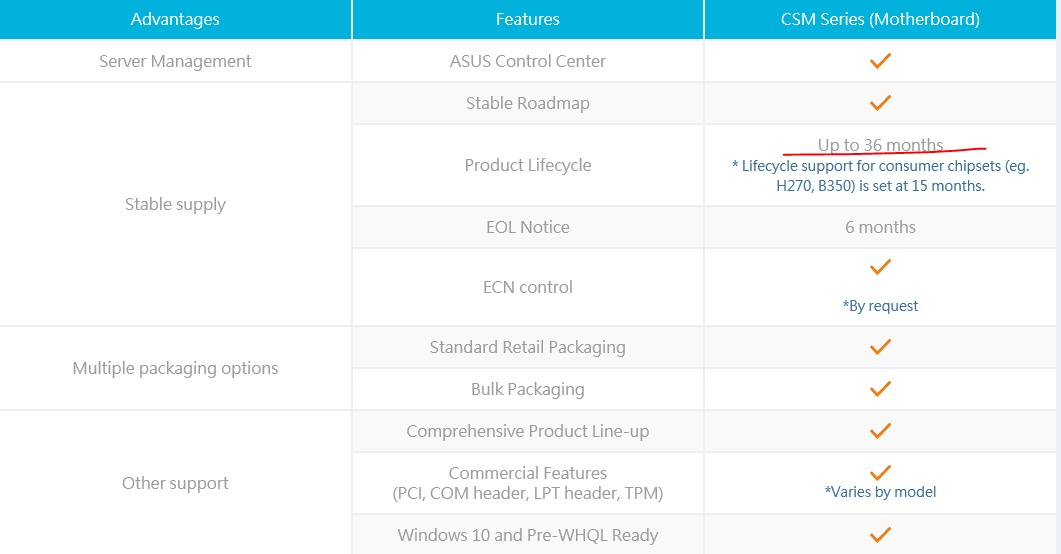Image resolution: width=1061 pixels, height=554 pixels.
Task: Click the Multiple packaging options cell
Action: [x=175, y=368]
